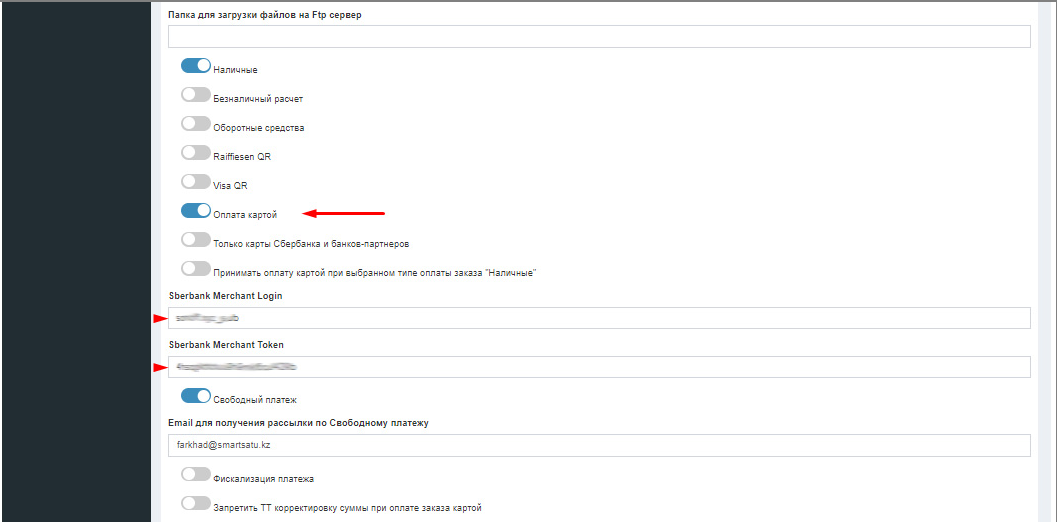Enable the Raiffiesen QR payment toggle
1057x522 pixels.
click(196, 153)
